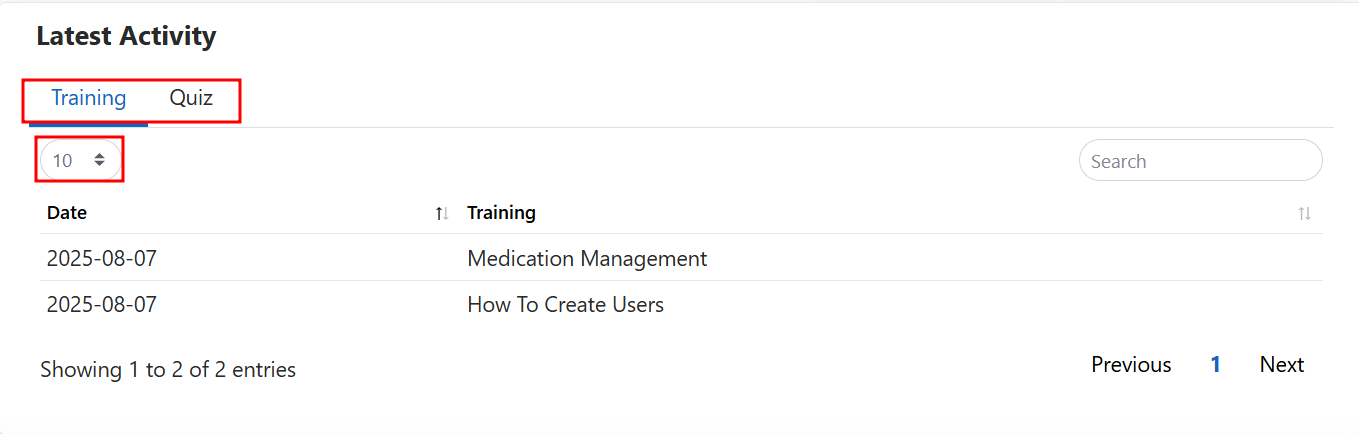Click the Date column header label
The image size is (1359, 434).
tap(67, 213)
